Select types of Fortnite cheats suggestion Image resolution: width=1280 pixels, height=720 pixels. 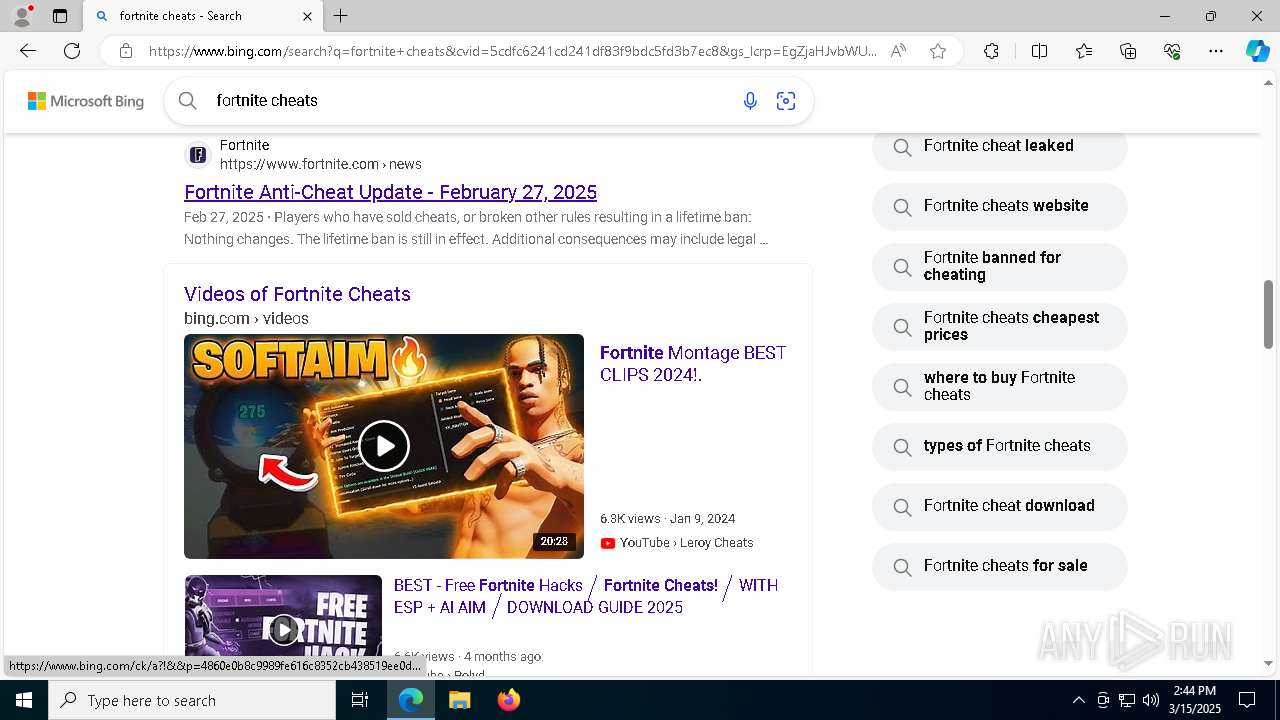(1000, 446)
